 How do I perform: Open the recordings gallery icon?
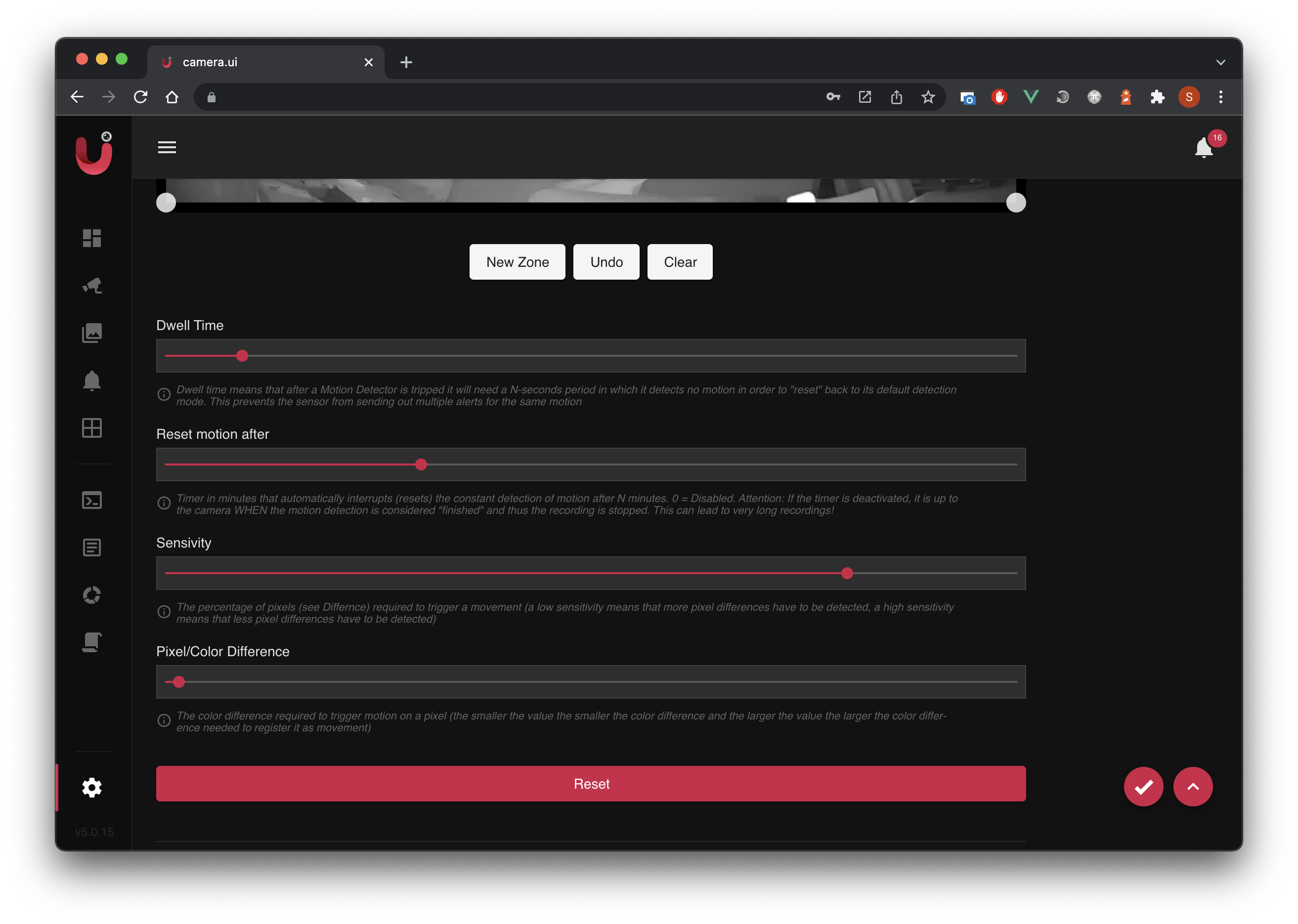[91, 333]
